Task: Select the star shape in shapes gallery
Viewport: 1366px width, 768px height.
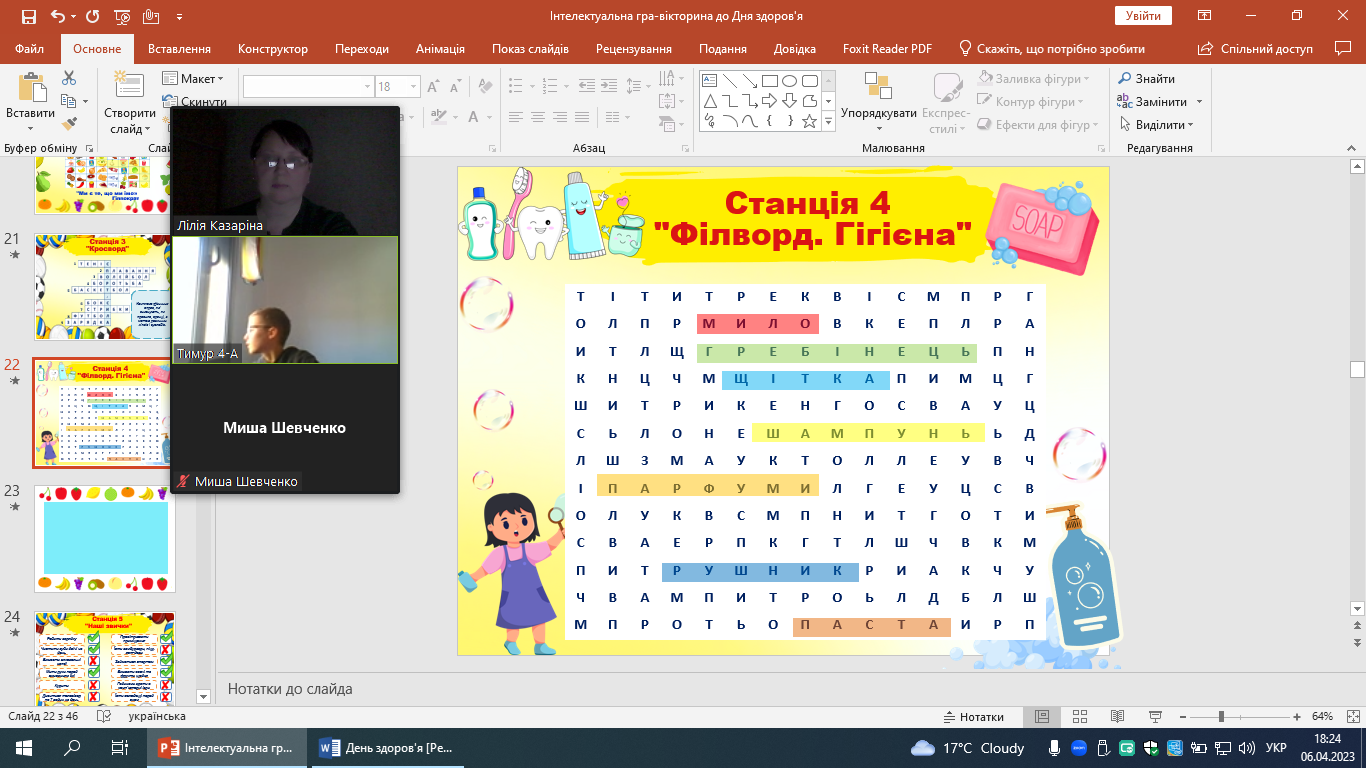Action: 809,122
